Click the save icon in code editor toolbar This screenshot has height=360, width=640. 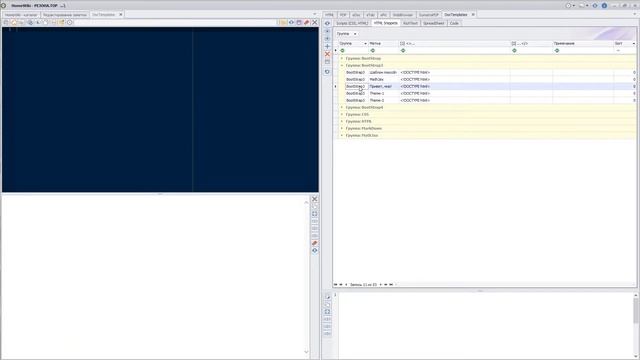point(299,22)
